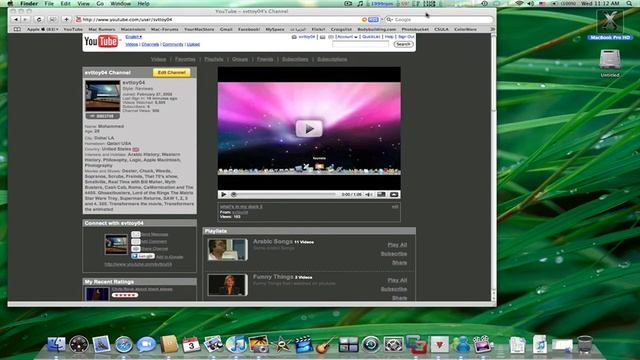The width and height of the screenshot is (640, 360).
Task: Open the Window menu in the menu bar
Action: coord(120,4)
